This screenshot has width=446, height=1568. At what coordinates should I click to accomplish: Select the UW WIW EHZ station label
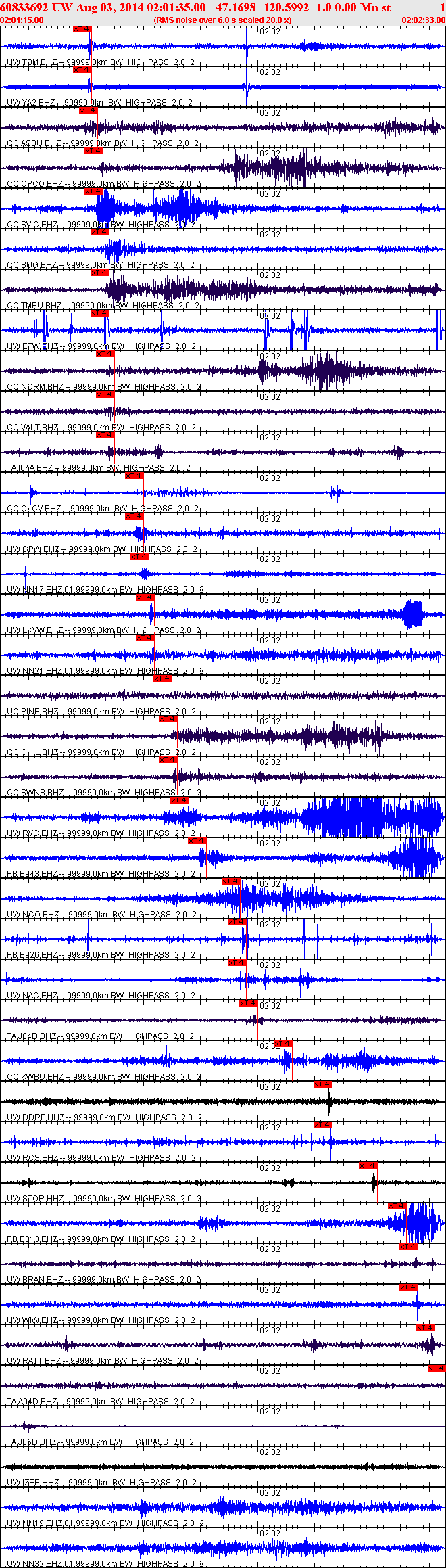pyautogui.click(x=101, y=1320)
